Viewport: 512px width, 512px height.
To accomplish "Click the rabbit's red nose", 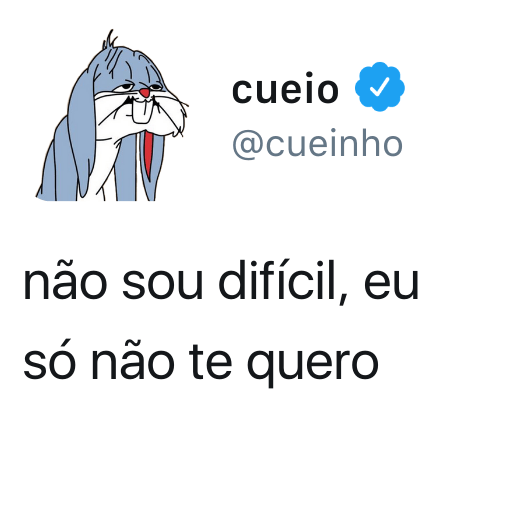I will coord(145,93).
